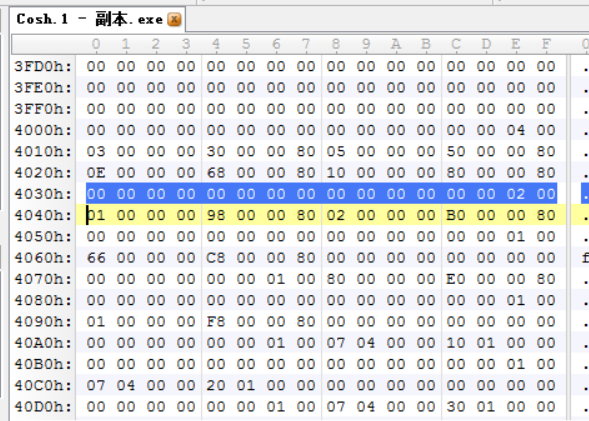Select address label 4020h

[43, 173]
